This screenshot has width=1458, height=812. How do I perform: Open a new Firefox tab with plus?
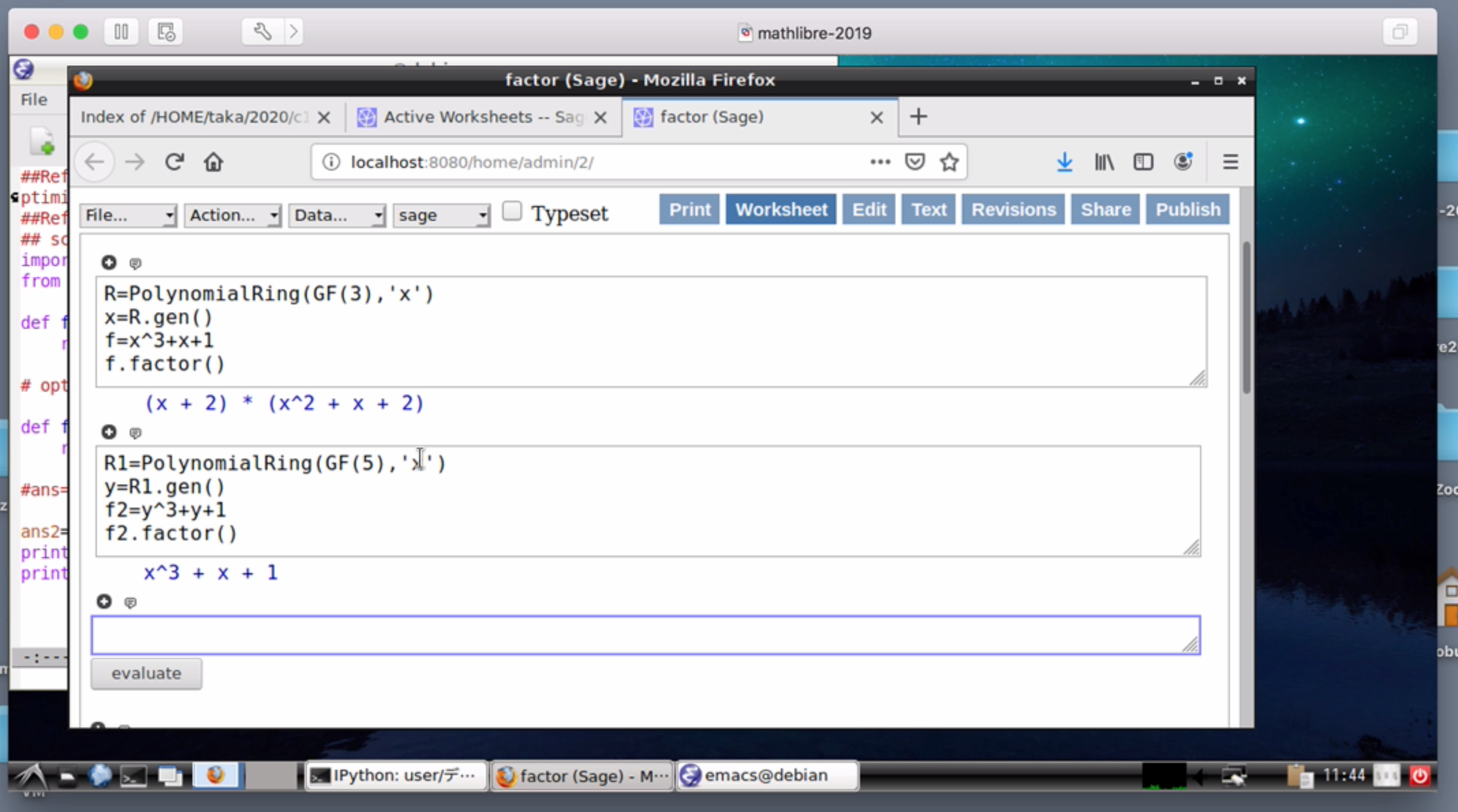[x=919, y=117]
